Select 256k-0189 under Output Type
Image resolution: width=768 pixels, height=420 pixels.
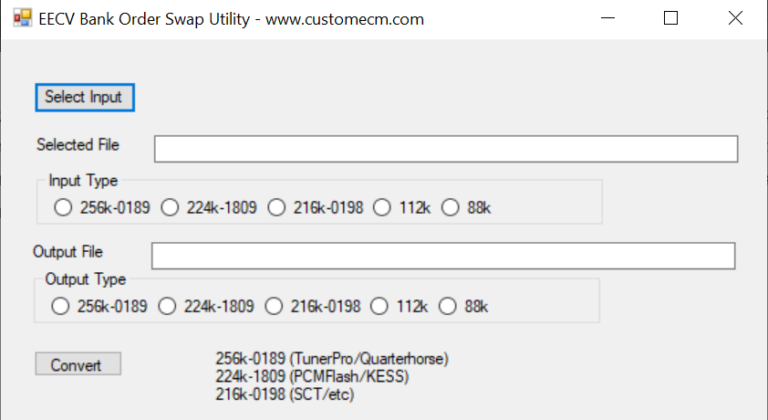click(x=61, y=306)
